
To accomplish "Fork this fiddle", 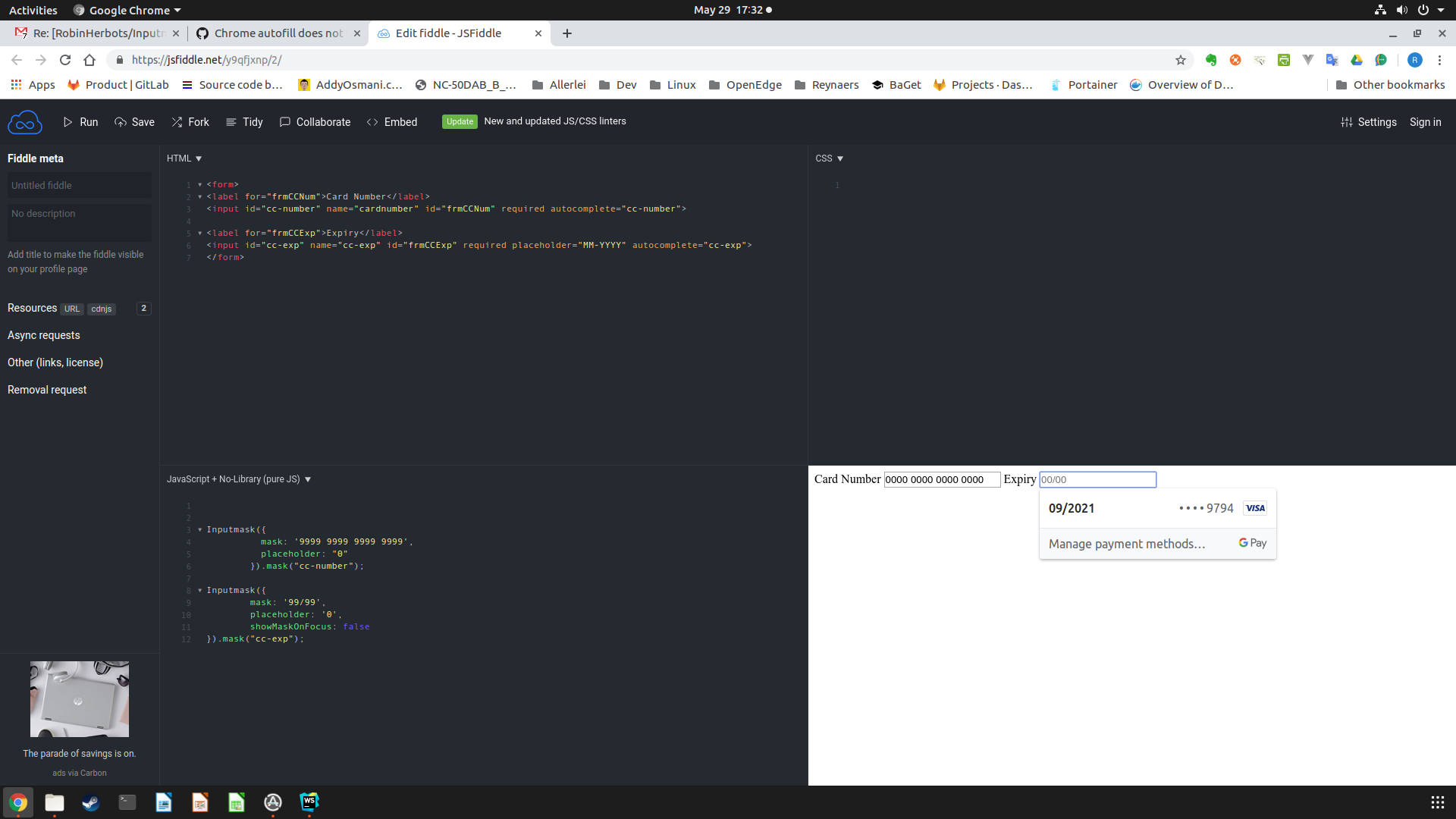I will tap(190, 121).
